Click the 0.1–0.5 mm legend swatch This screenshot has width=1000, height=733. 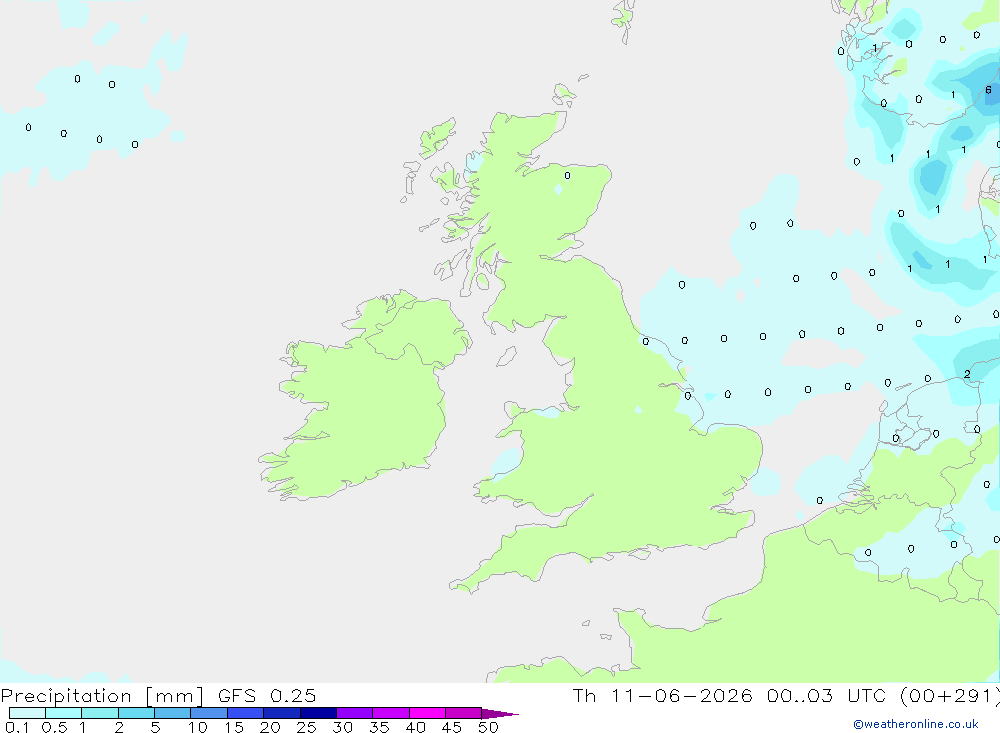[x=27, y=713]
